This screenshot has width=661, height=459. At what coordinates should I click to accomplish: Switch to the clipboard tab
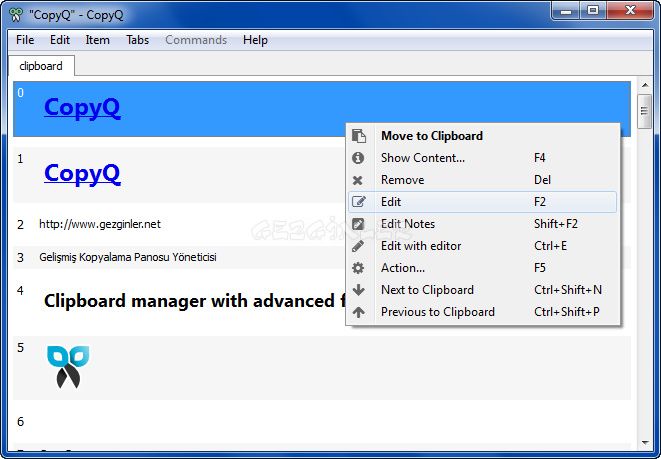(41, 66)
